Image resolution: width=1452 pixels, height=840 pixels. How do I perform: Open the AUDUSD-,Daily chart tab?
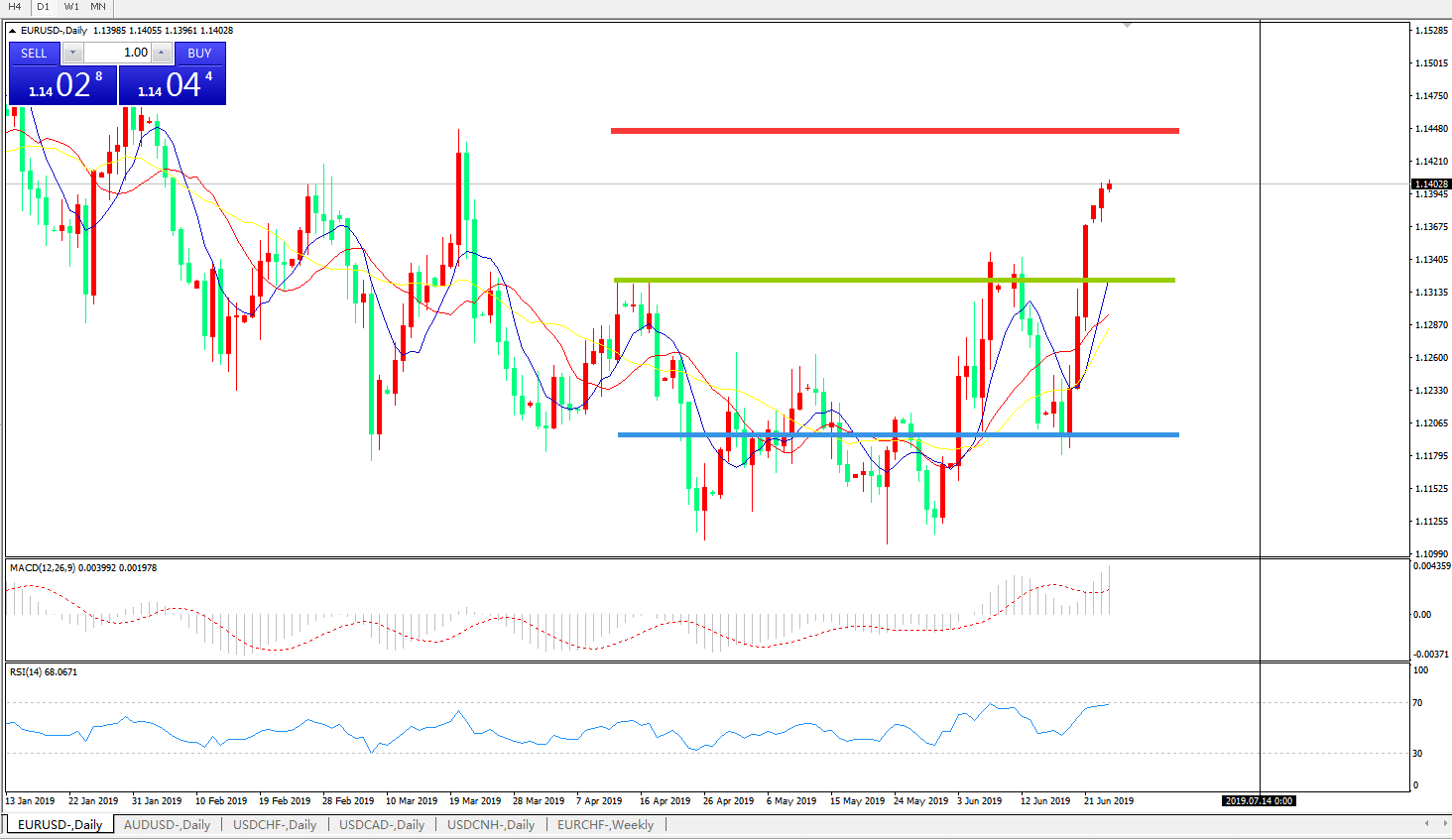(167, 824)
